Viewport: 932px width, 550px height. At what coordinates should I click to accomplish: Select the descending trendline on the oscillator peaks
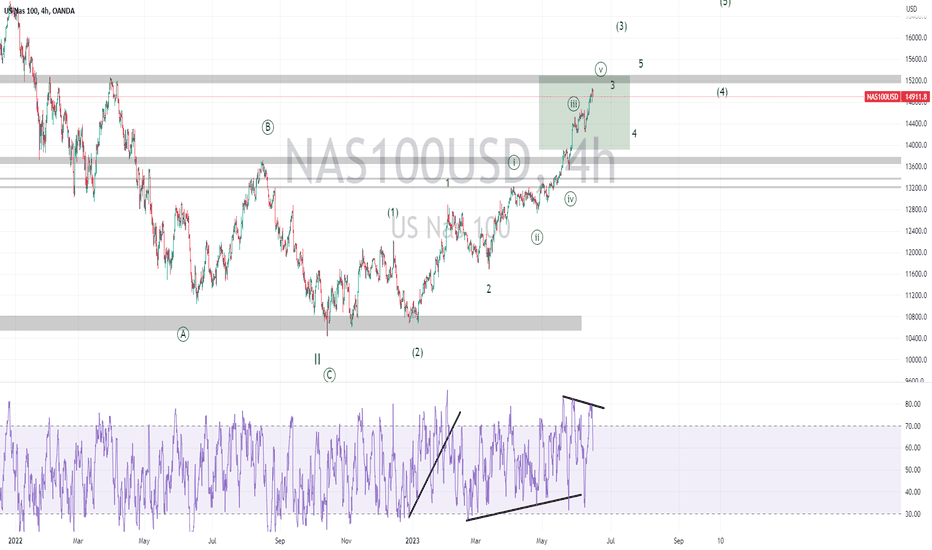[x=584, y=402]
